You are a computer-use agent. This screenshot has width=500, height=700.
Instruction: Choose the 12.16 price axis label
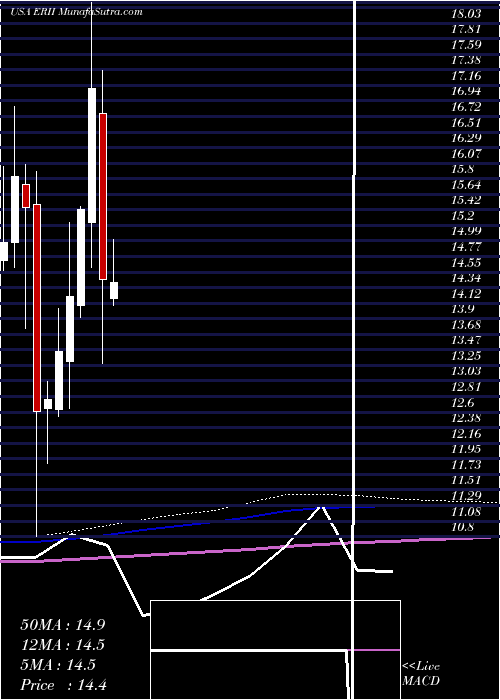467,433
